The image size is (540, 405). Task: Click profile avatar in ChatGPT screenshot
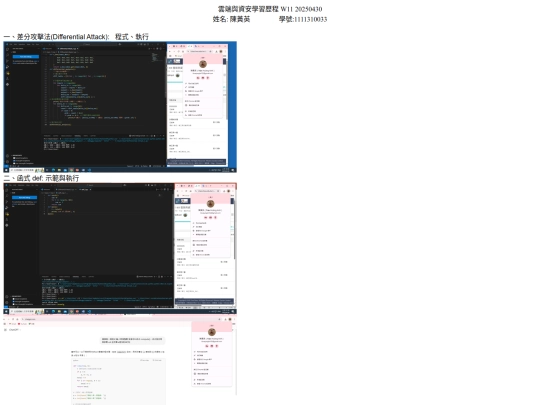(212, 332)
